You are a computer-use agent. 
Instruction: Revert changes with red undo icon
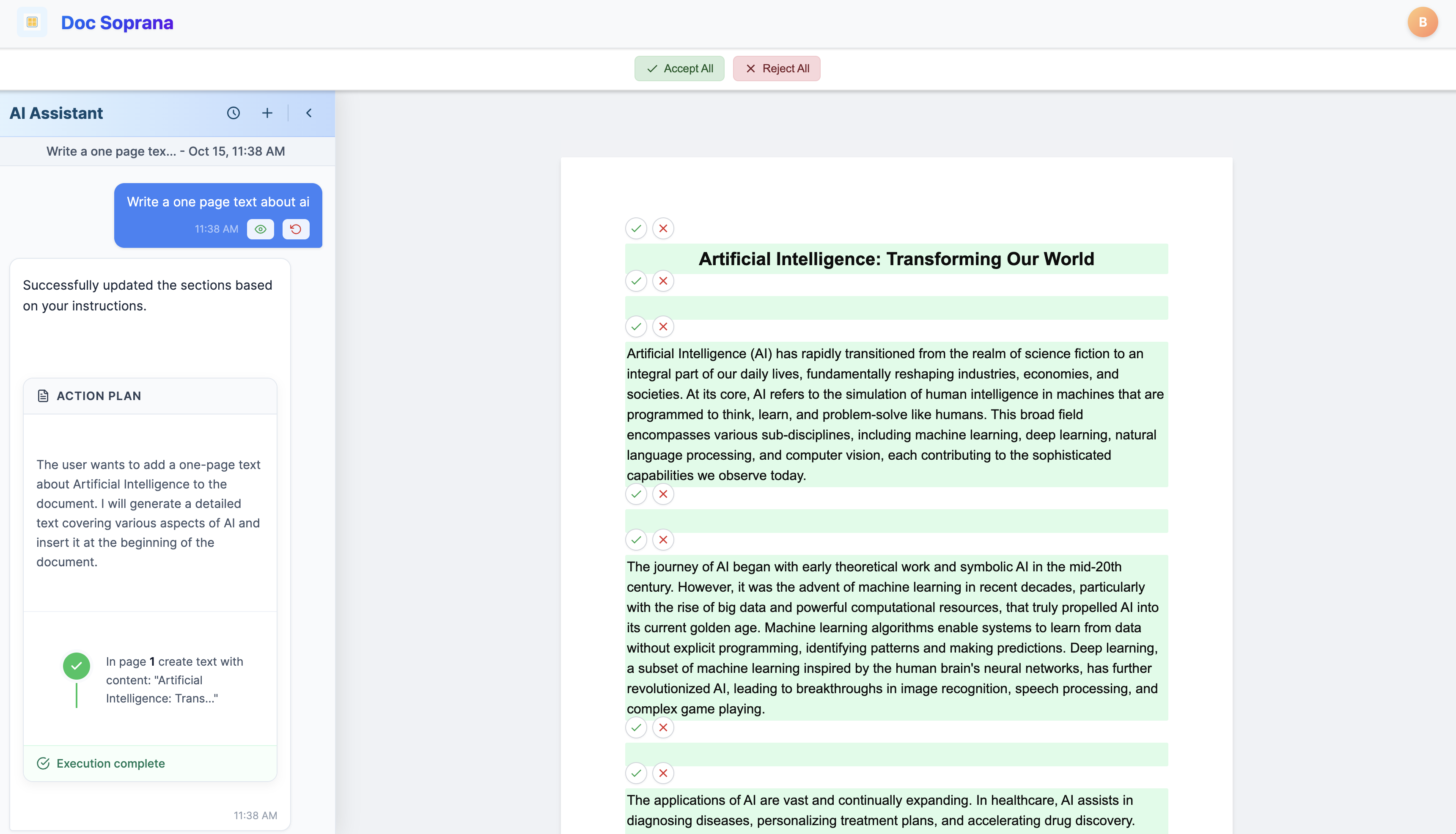[x=296, y=229]
